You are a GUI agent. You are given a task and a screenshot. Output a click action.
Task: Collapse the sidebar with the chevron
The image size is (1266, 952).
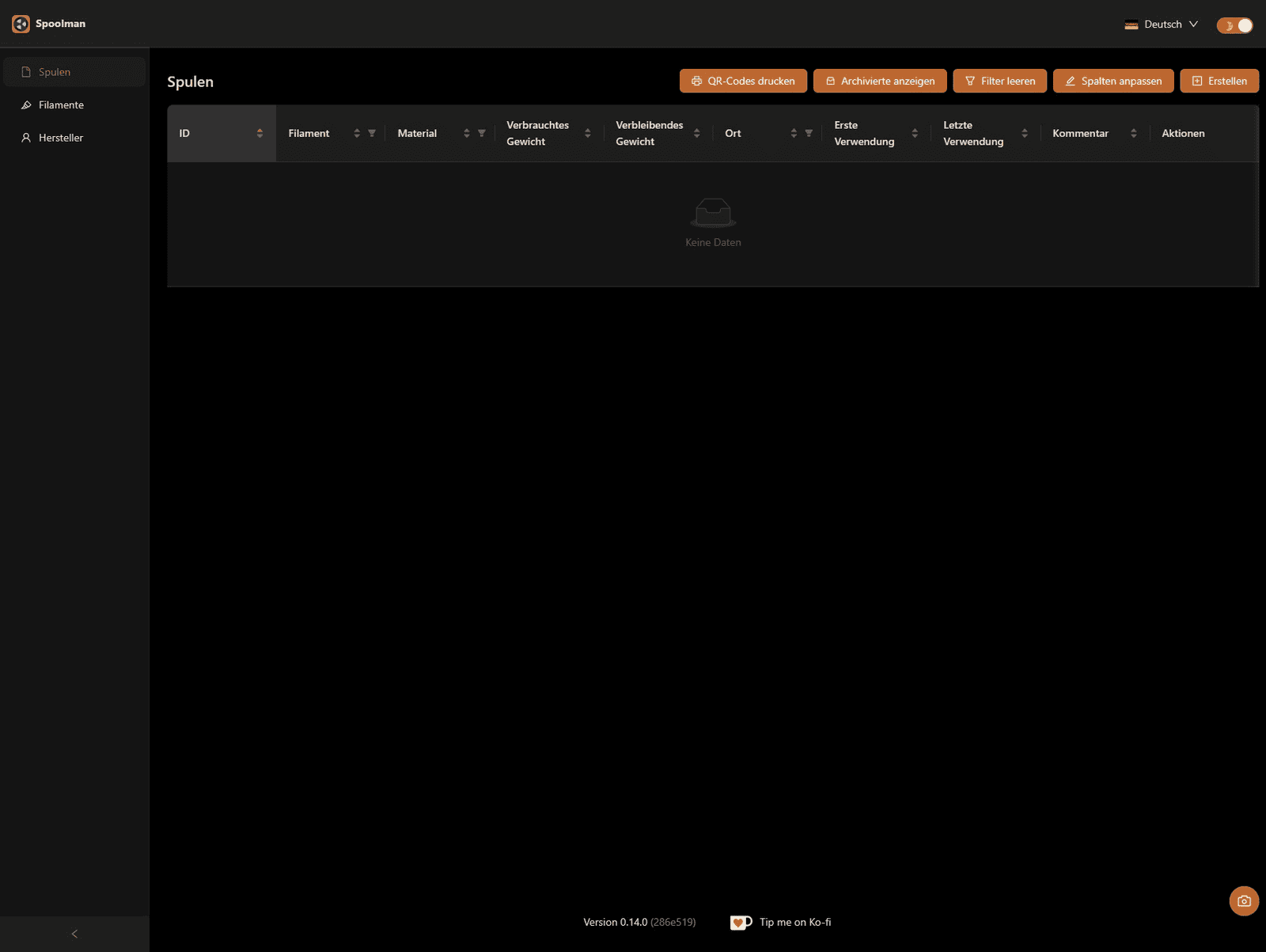click(74, 934)
